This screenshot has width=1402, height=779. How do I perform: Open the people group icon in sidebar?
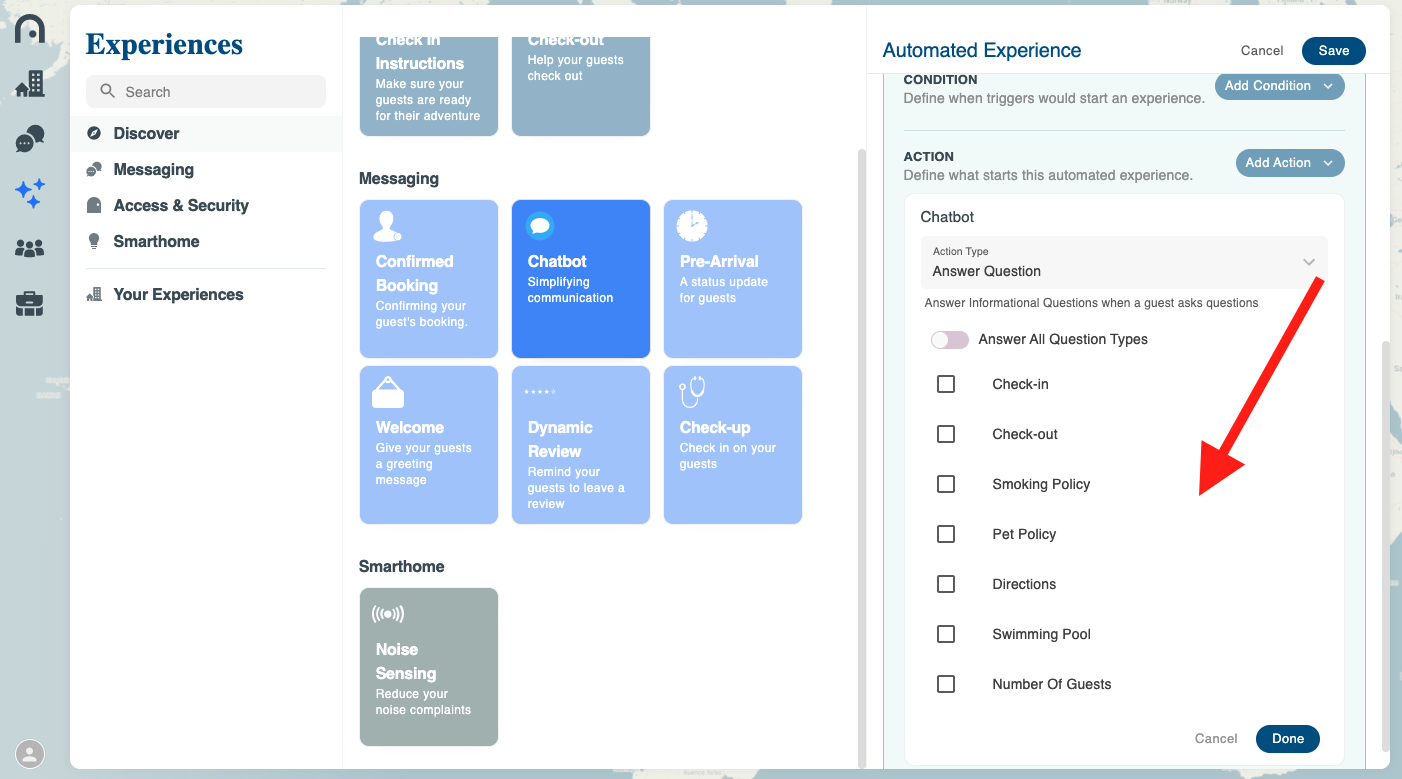[30, 248]
